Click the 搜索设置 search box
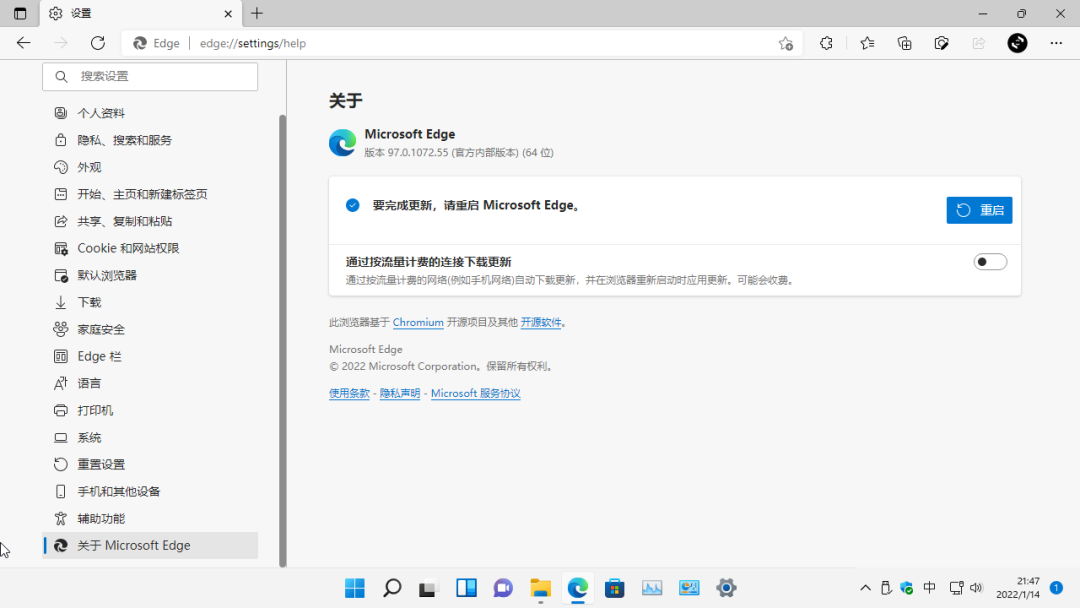 pyautogui.click(x=150, y=76)
